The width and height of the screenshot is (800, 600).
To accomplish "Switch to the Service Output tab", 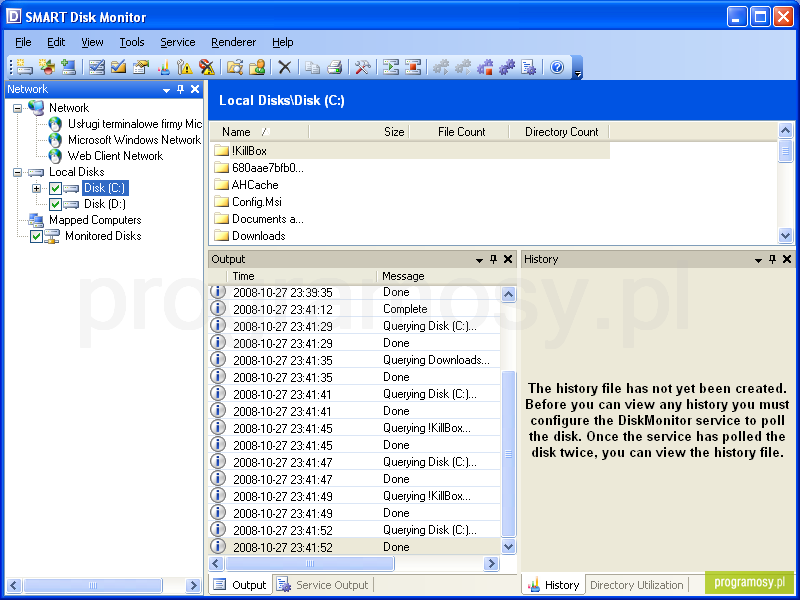I will [323, 585].
